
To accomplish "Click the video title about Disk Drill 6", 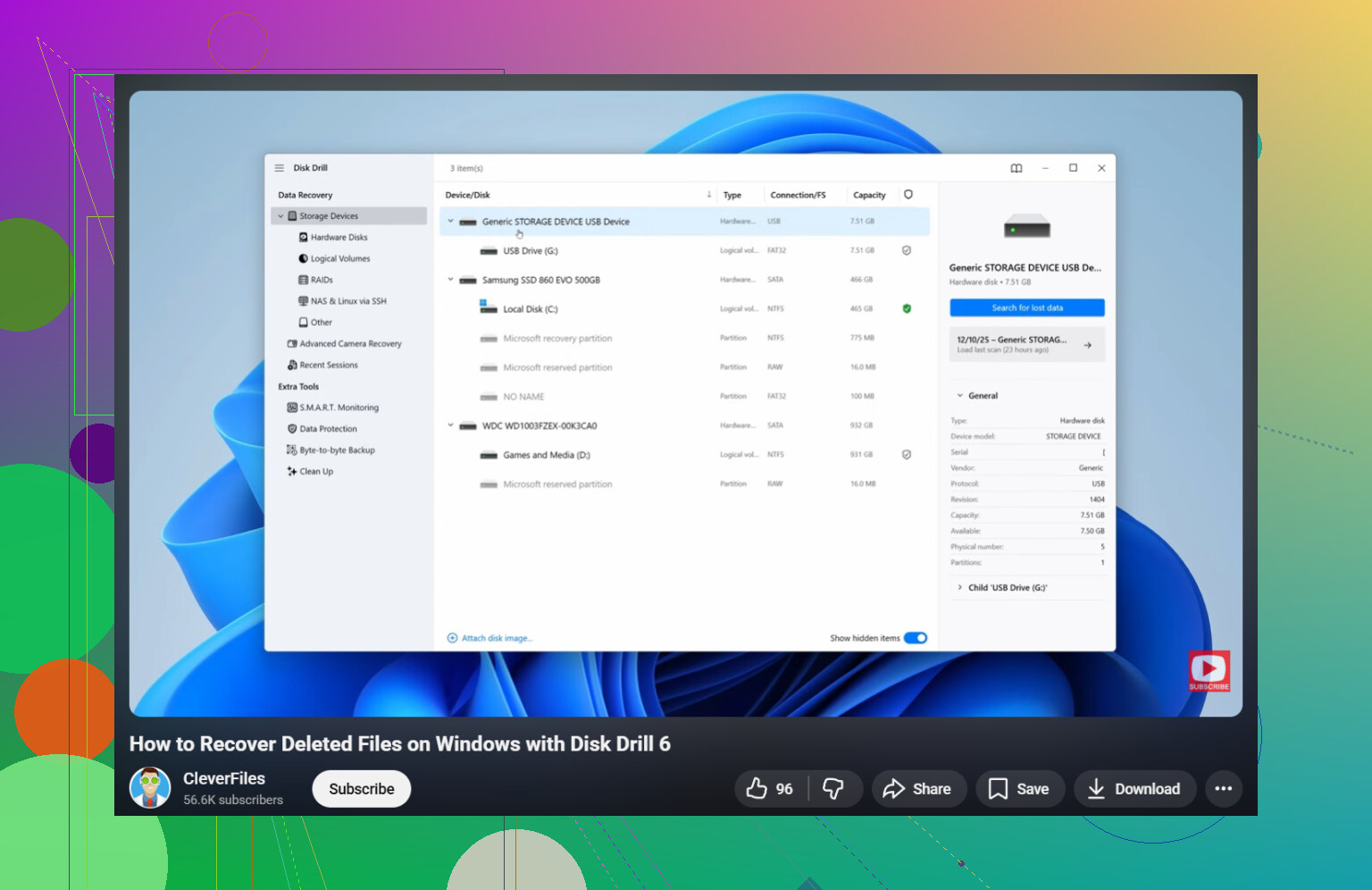I will [x=400, y=743].
